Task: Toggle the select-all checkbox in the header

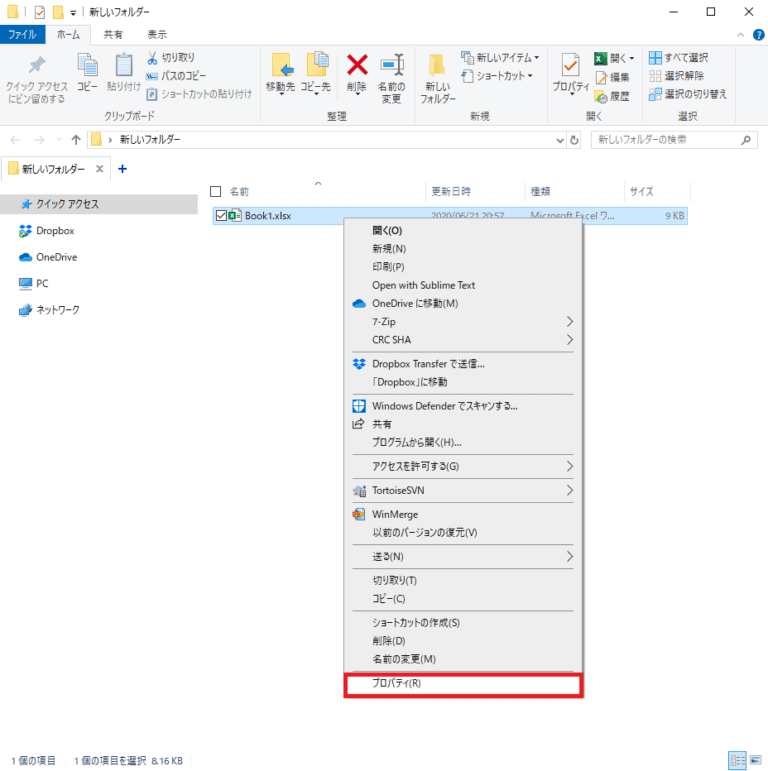Action: click(216, 191)
